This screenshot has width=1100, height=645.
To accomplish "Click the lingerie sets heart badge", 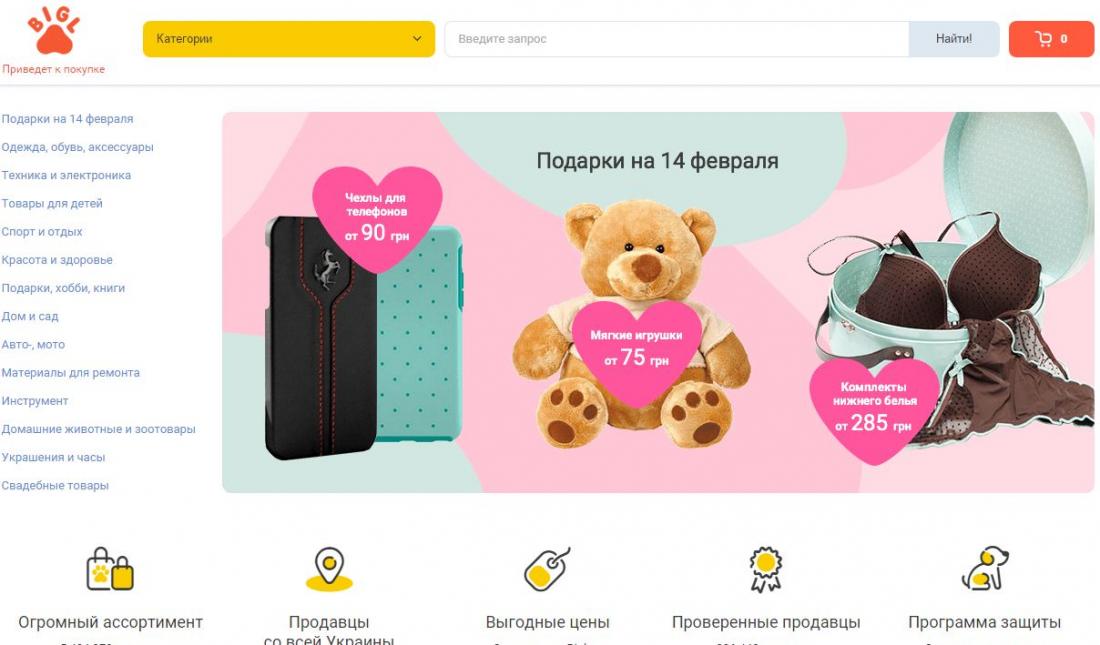I will click(x=874, y=409).
